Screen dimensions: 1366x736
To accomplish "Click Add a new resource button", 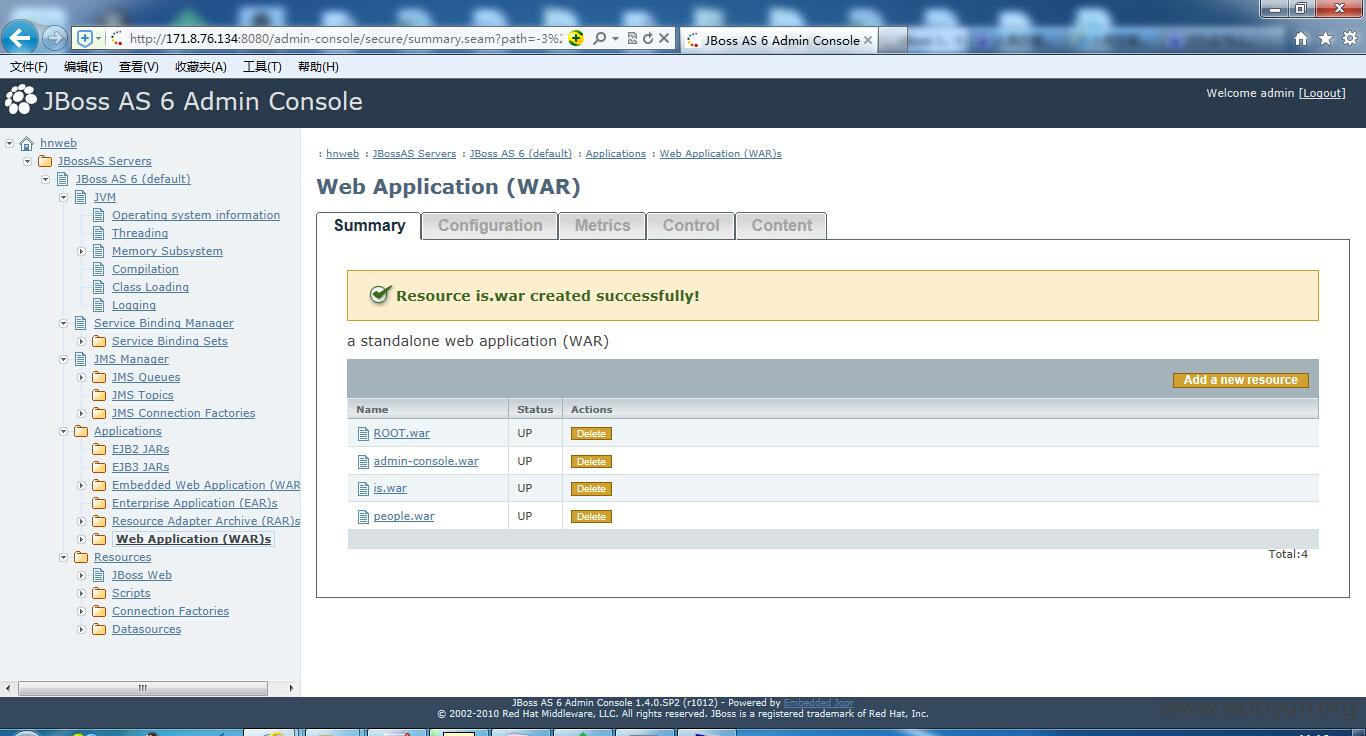I will [1241, 380].
